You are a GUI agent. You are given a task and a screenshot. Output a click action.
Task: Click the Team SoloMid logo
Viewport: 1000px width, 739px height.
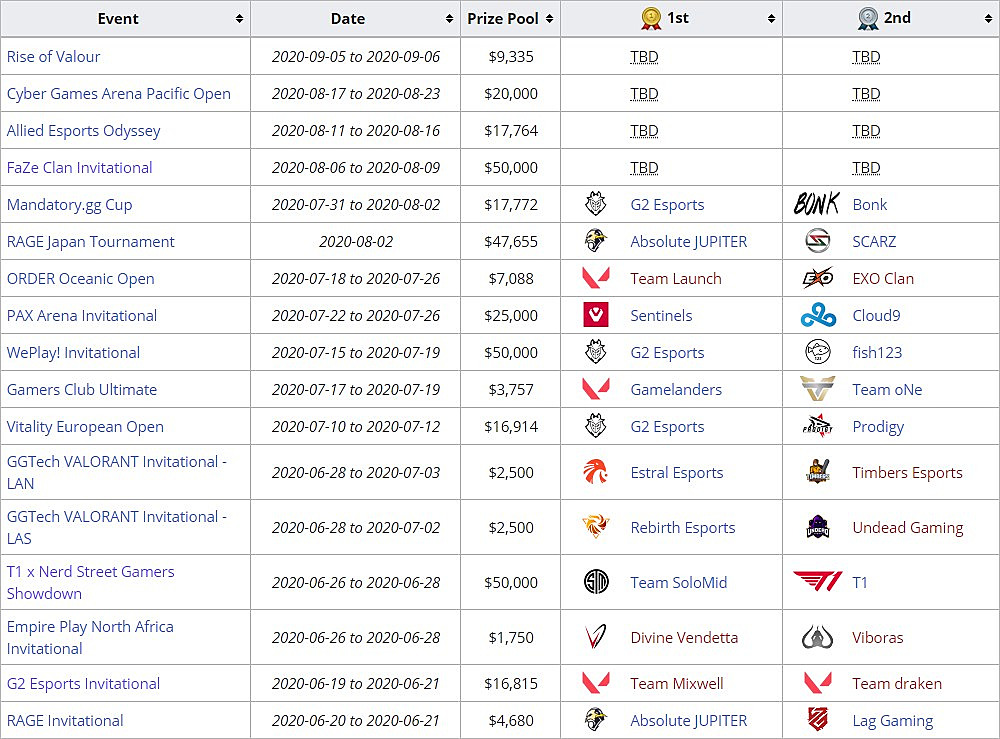pos(596,582)
